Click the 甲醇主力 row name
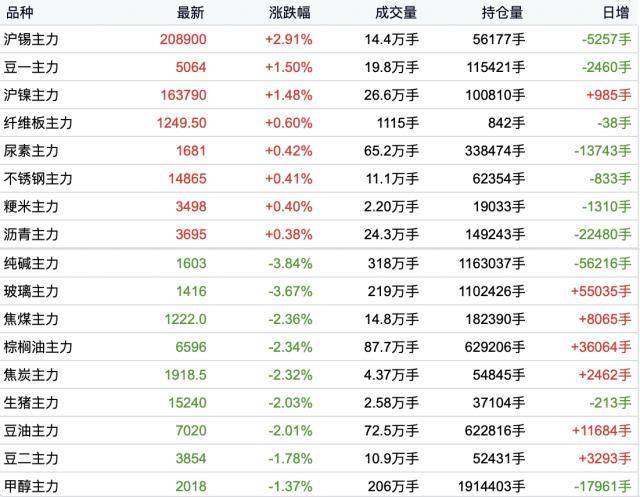The image size is (640, 497). [x=32, y=487]
